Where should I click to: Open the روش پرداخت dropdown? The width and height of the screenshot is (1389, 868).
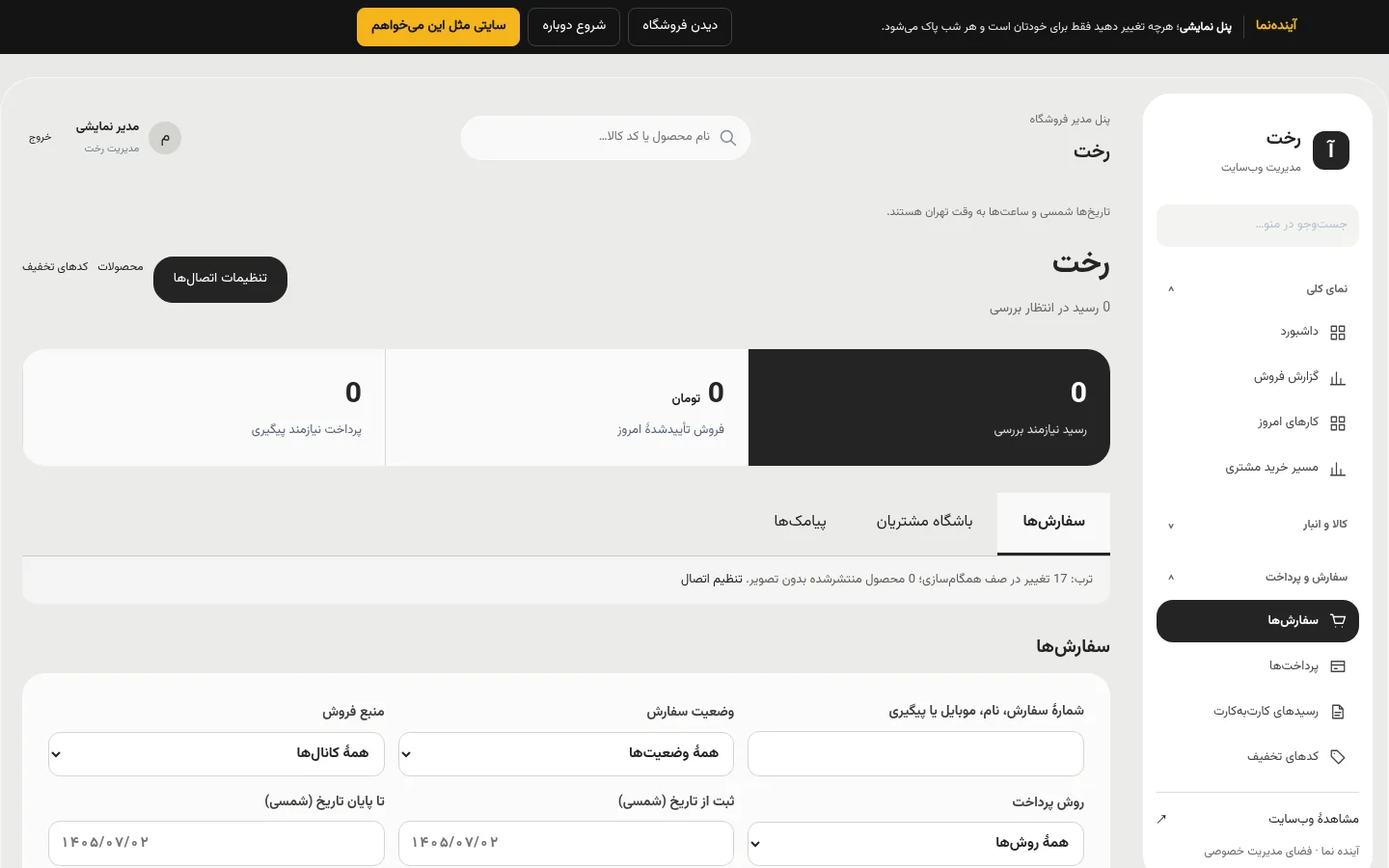pyautogui.click(x=915, y=843)
